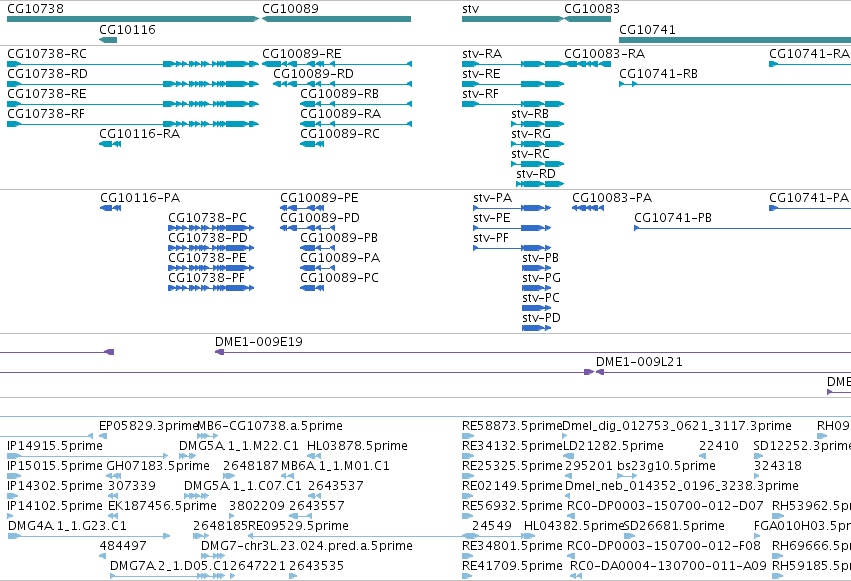Click the stv-RB transcript label
851x581 pixels.
530,114
